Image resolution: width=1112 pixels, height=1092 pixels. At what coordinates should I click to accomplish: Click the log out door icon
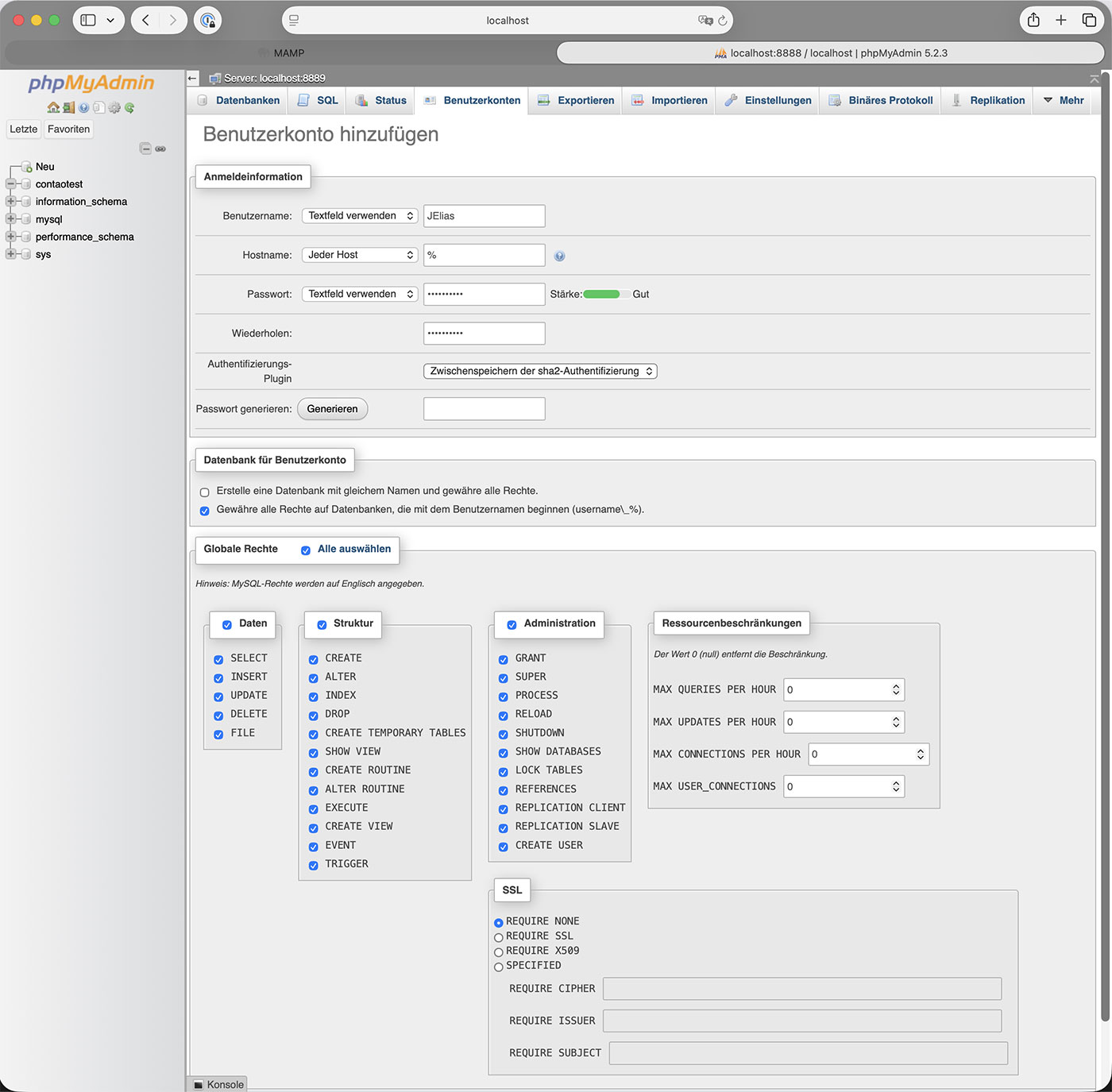[x=68, y=107]
